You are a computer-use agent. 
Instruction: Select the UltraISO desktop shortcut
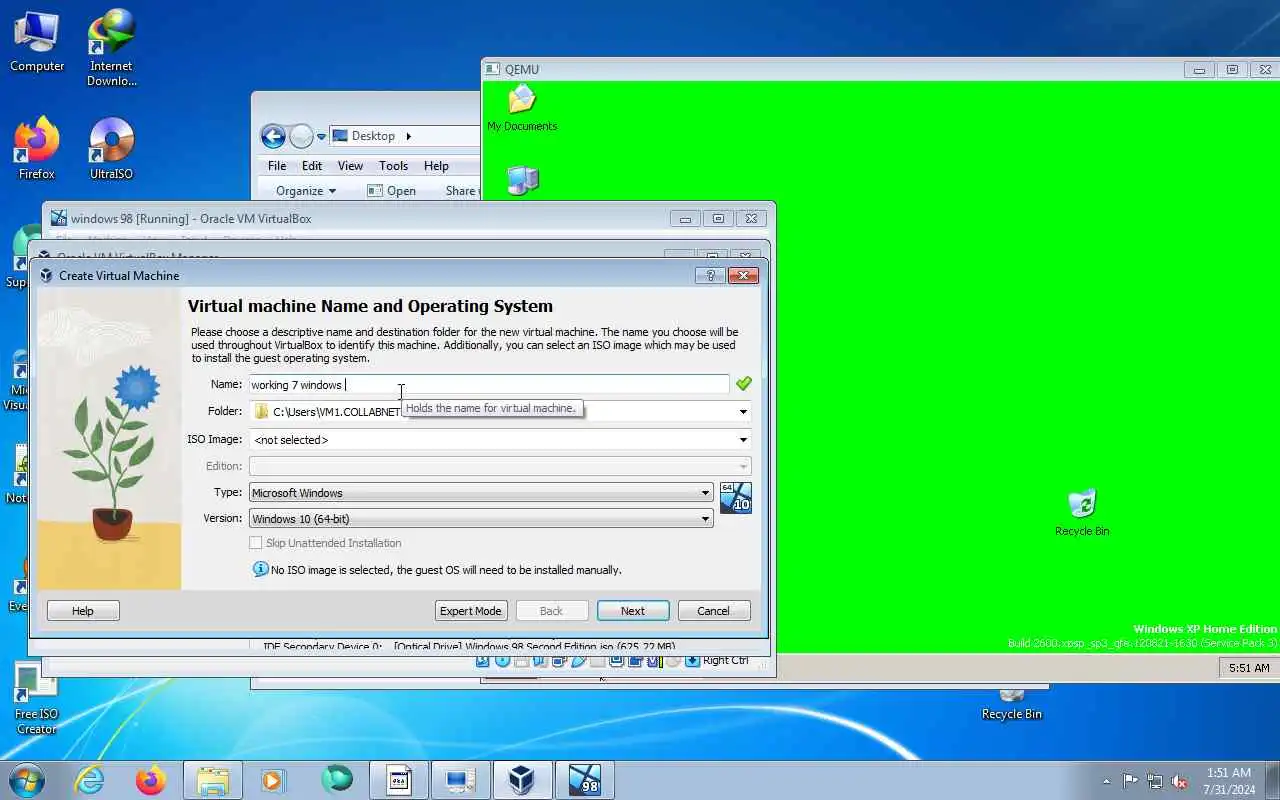point(111,148)
